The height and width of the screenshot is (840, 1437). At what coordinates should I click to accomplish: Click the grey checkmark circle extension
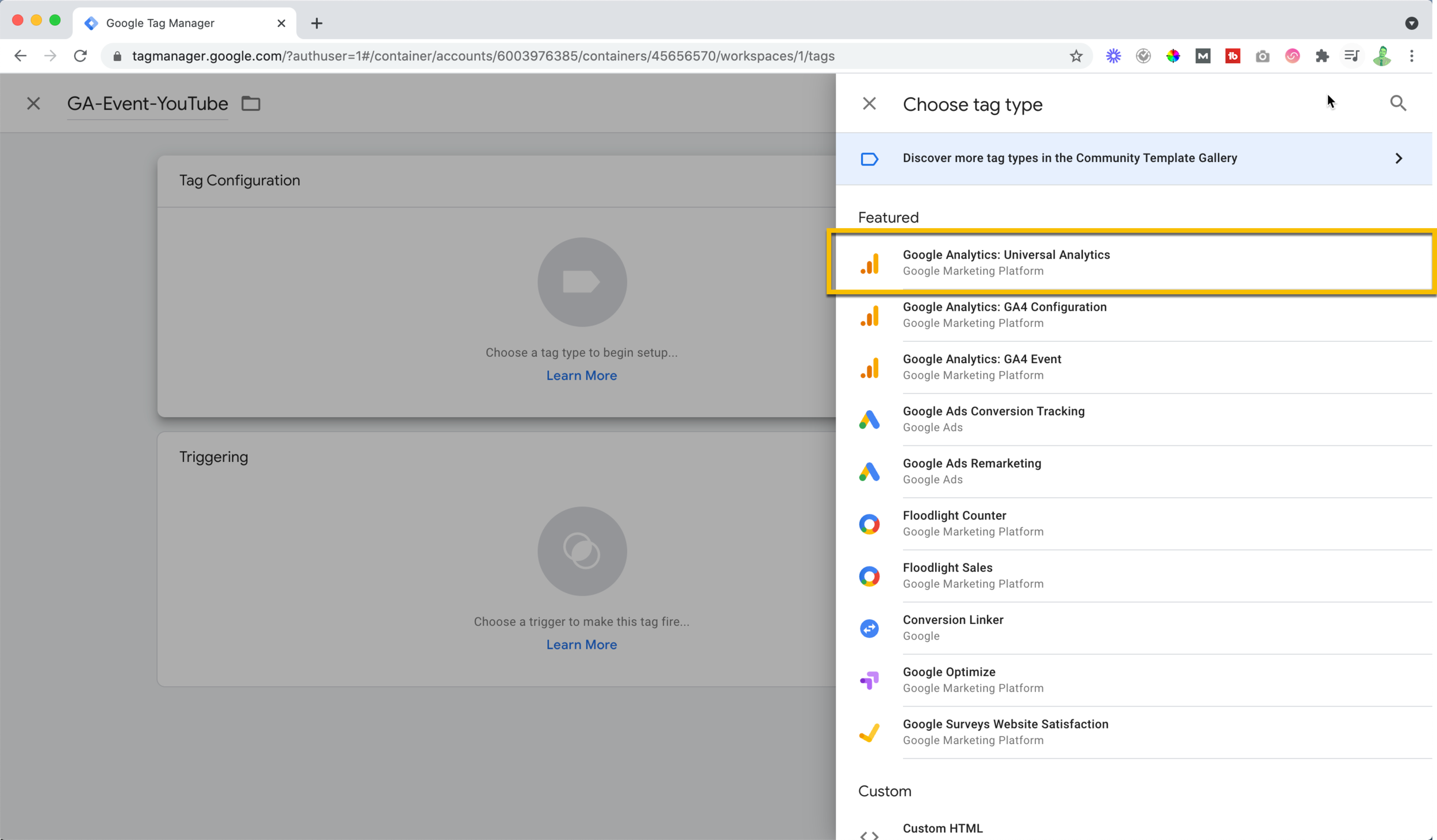(x=1143, y=56)
